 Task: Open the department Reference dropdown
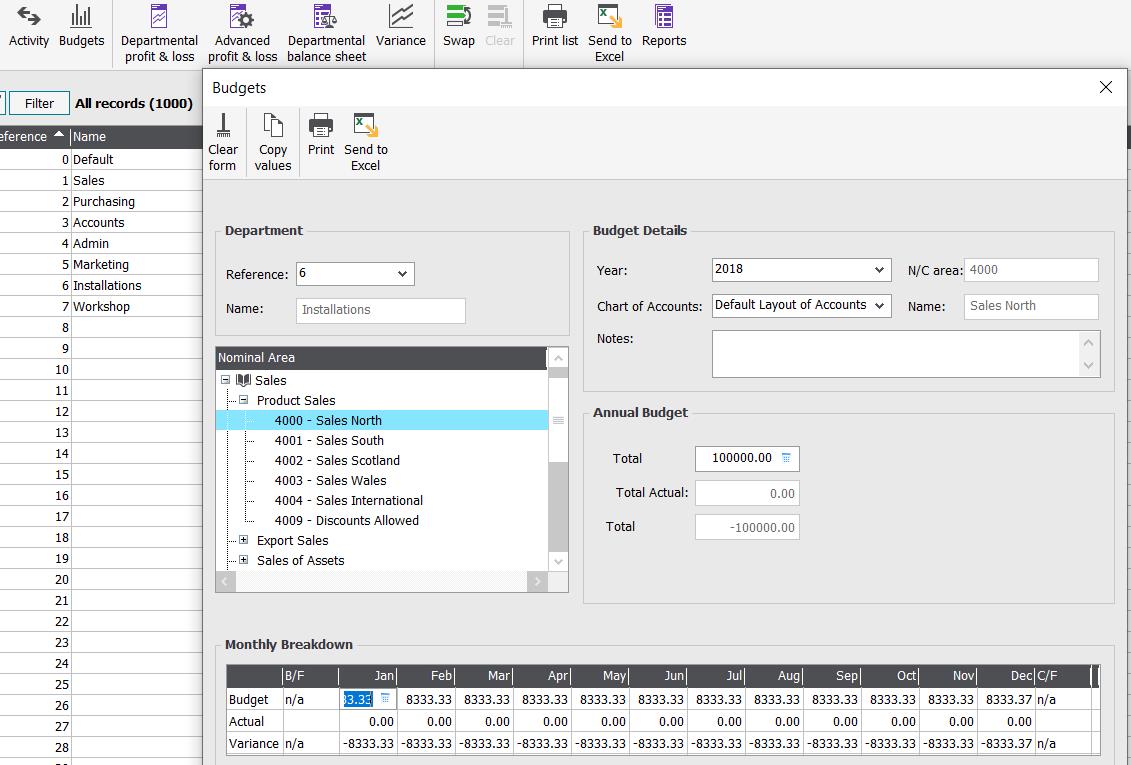[x=402, y=274]
